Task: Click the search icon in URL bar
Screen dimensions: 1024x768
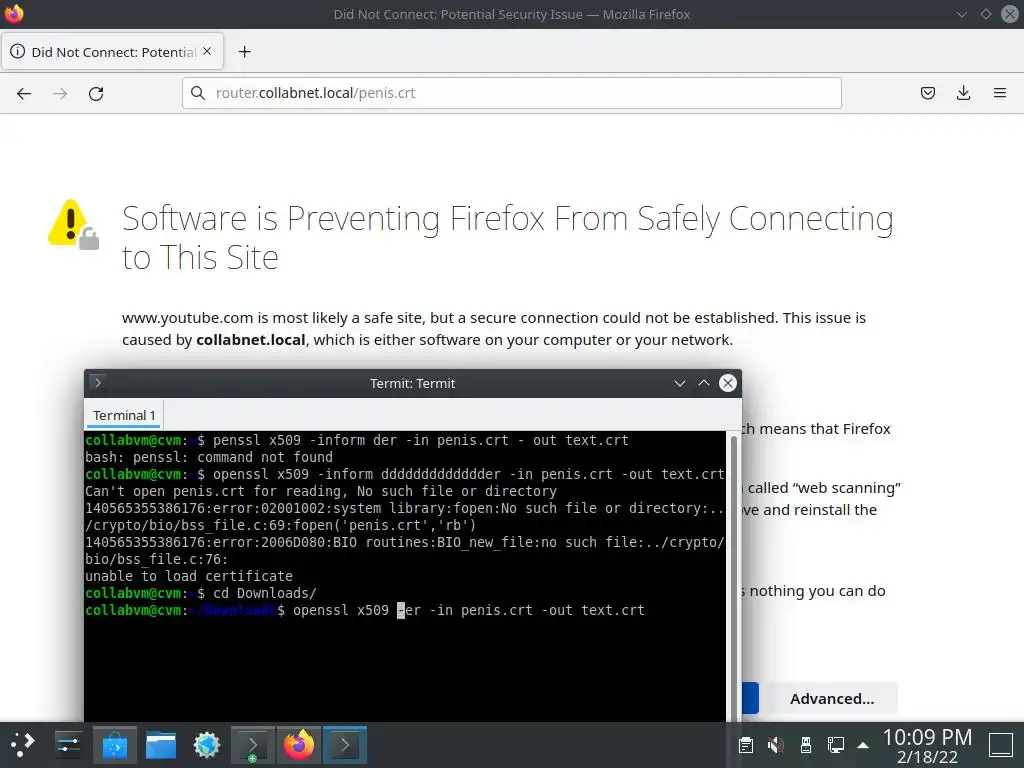Action: pos(198,93)
